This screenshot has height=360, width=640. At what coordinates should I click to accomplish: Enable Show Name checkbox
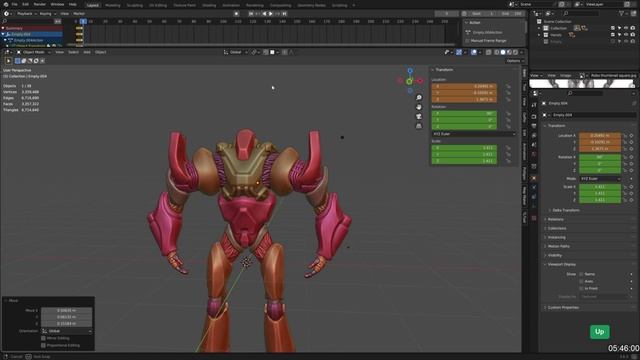tap(581, 274)
